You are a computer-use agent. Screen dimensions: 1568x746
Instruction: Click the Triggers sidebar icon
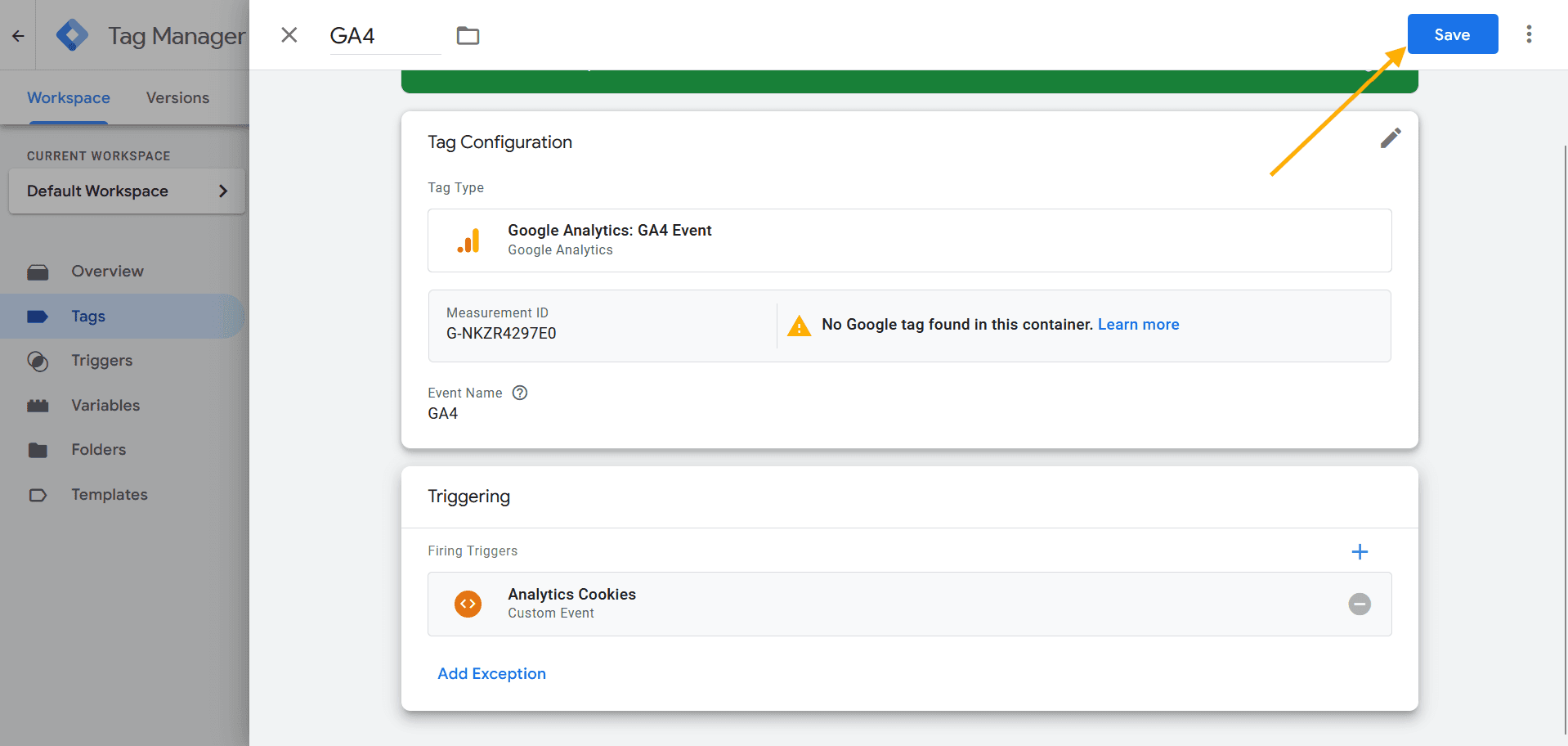[38, 361]
